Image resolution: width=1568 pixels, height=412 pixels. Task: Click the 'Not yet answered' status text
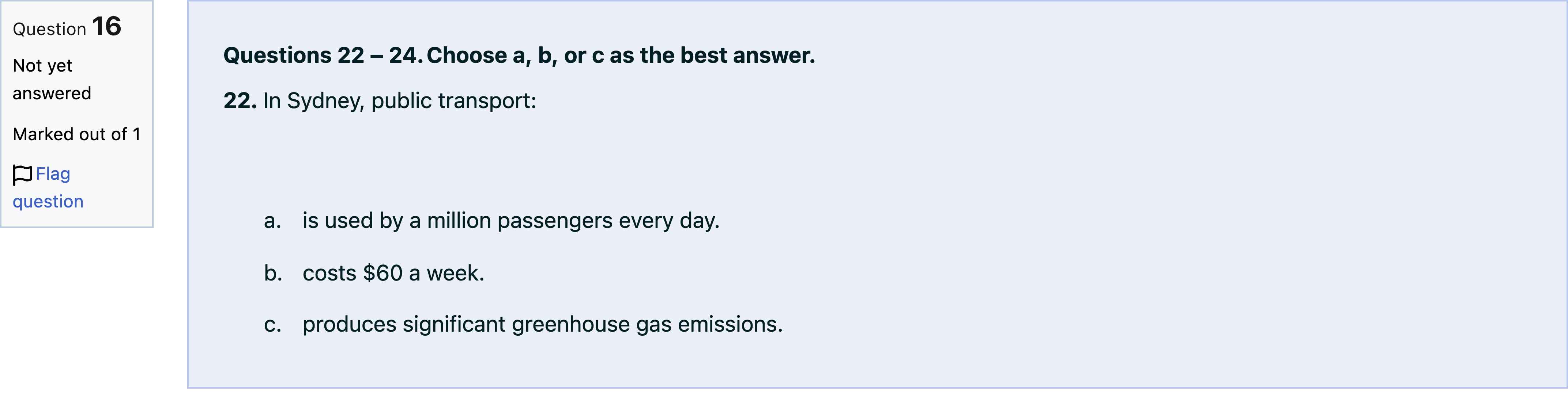point(52,79)
